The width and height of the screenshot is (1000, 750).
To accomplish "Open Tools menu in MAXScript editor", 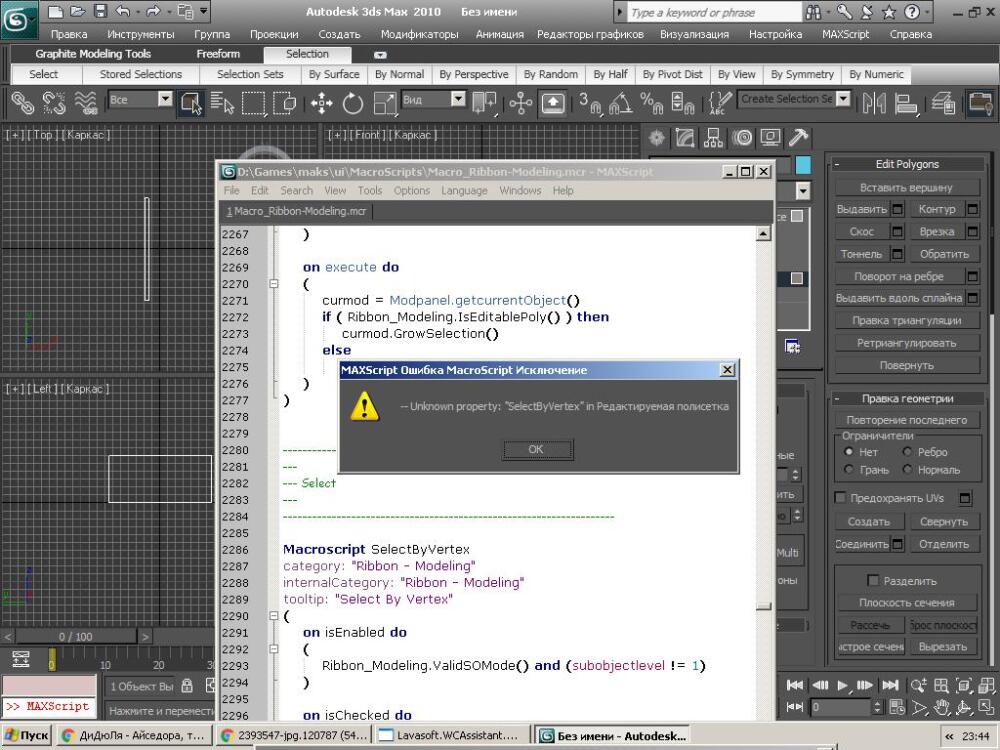I will click(x=370, y=191).
